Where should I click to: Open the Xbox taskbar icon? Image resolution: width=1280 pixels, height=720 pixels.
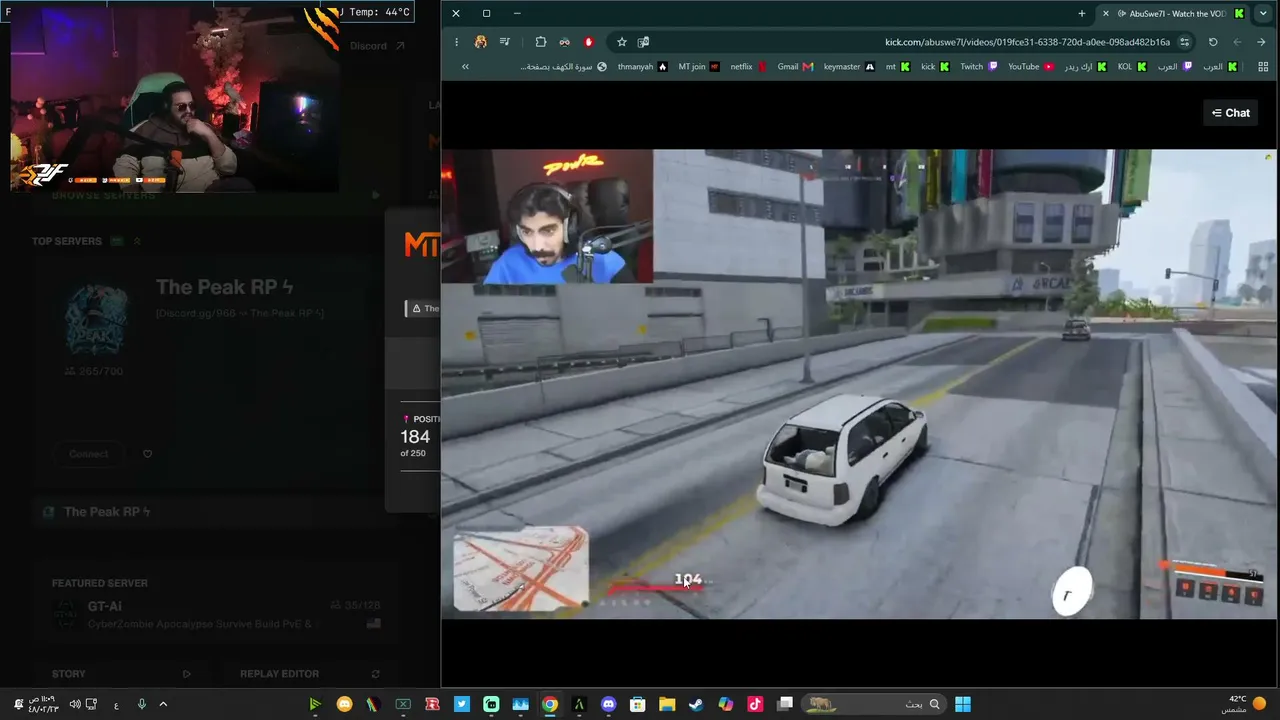pos(403,704)
